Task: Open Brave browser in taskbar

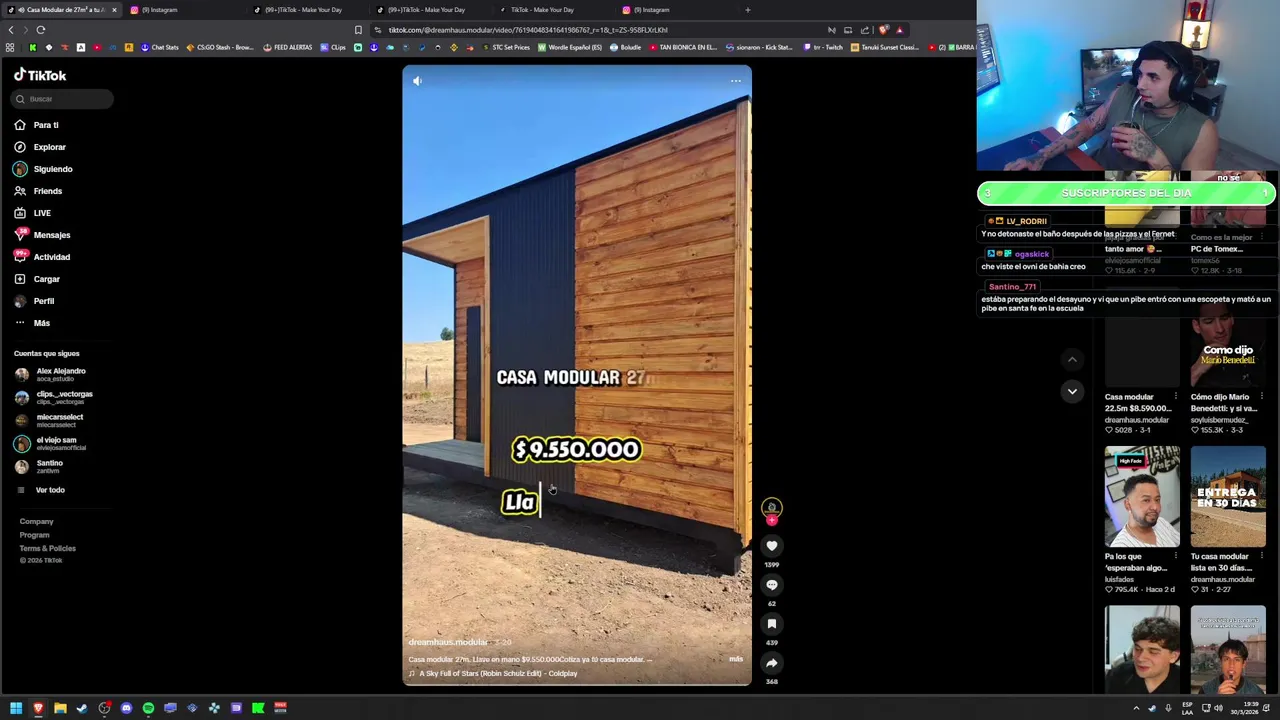Action: click(38, 708)
